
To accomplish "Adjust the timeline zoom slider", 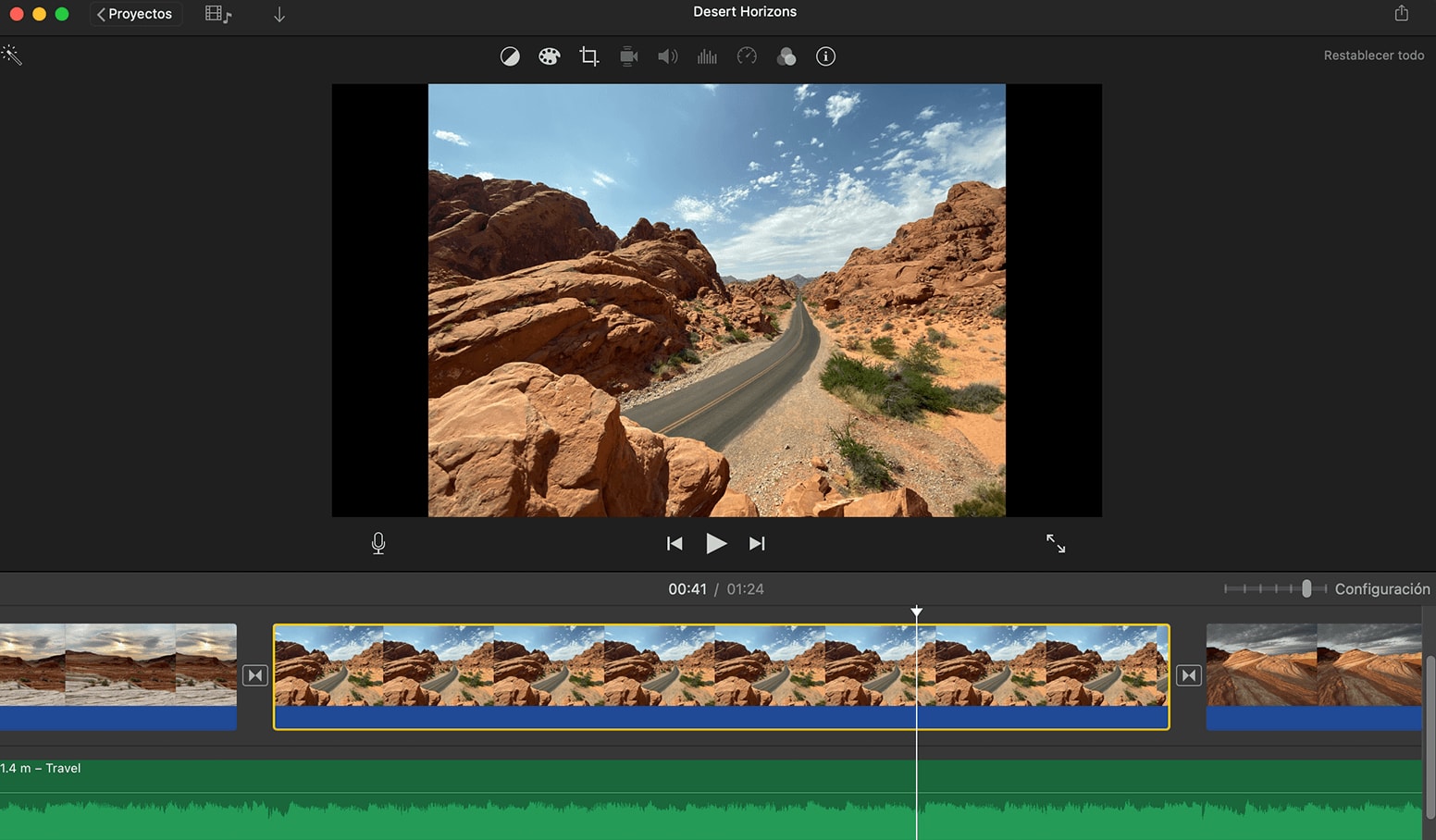I will tap(1306, 588).
